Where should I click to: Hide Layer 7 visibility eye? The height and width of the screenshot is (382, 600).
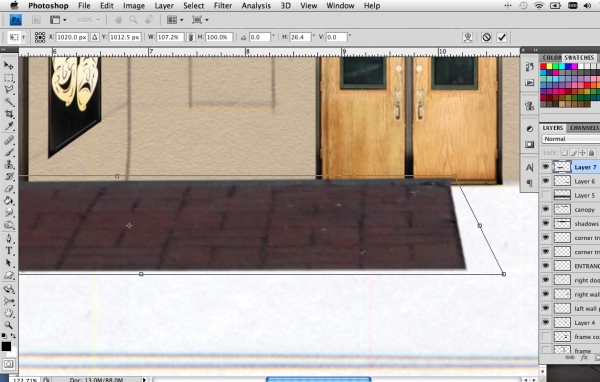(546, 167)
